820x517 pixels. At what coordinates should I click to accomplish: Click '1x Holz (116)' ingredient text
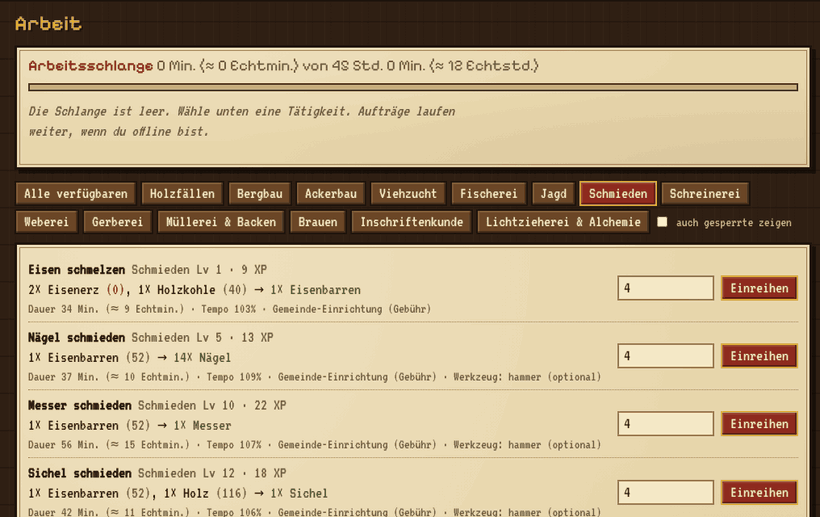click(206, 493)
